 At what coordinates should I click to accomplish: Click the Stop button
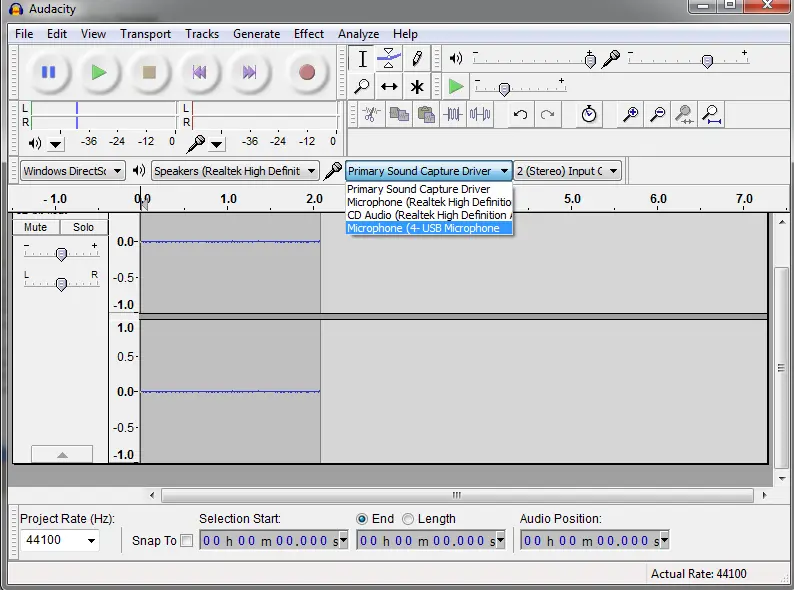[149, 72]
